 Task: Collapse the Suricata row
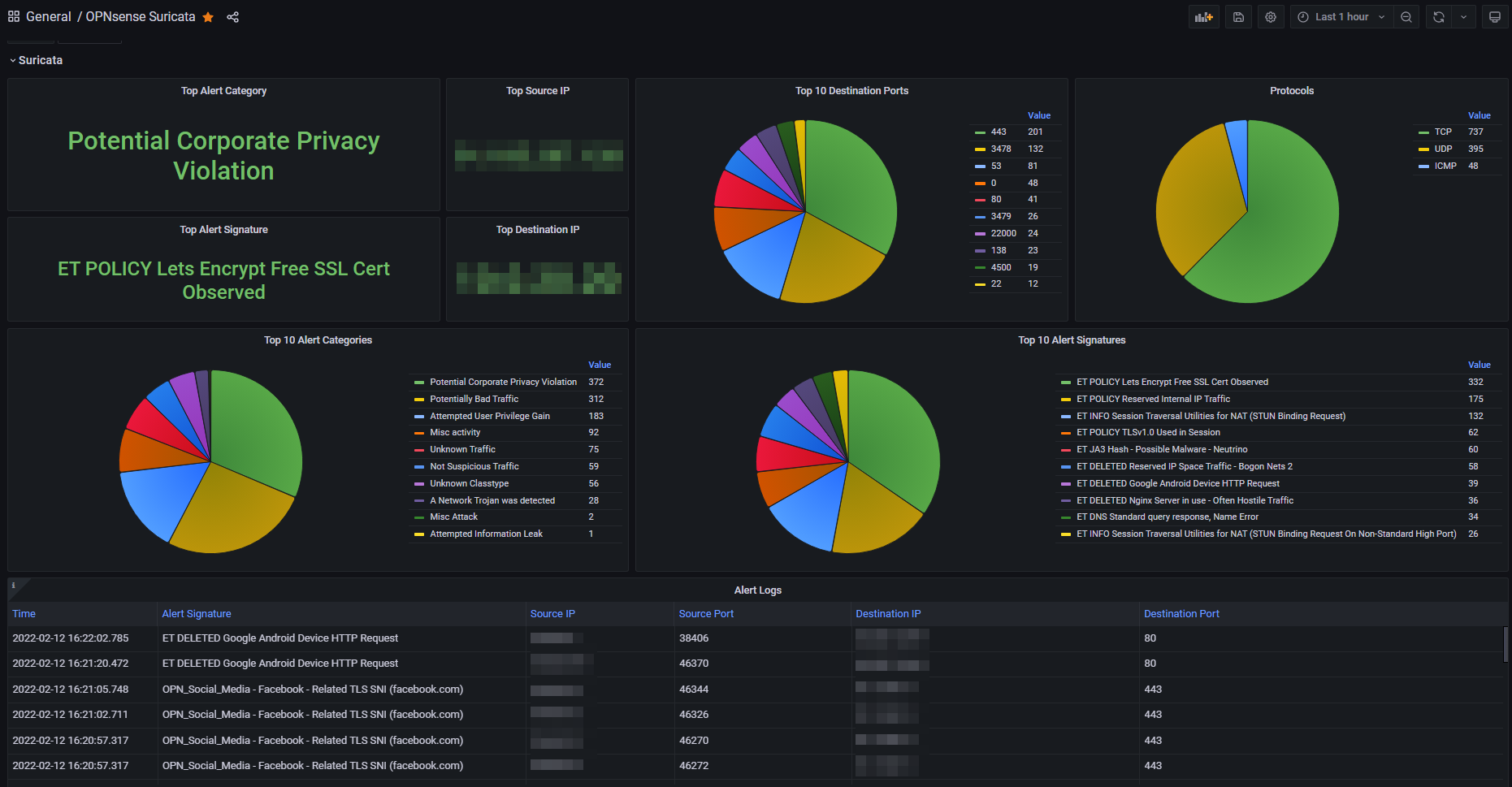(x=36, y=59)
